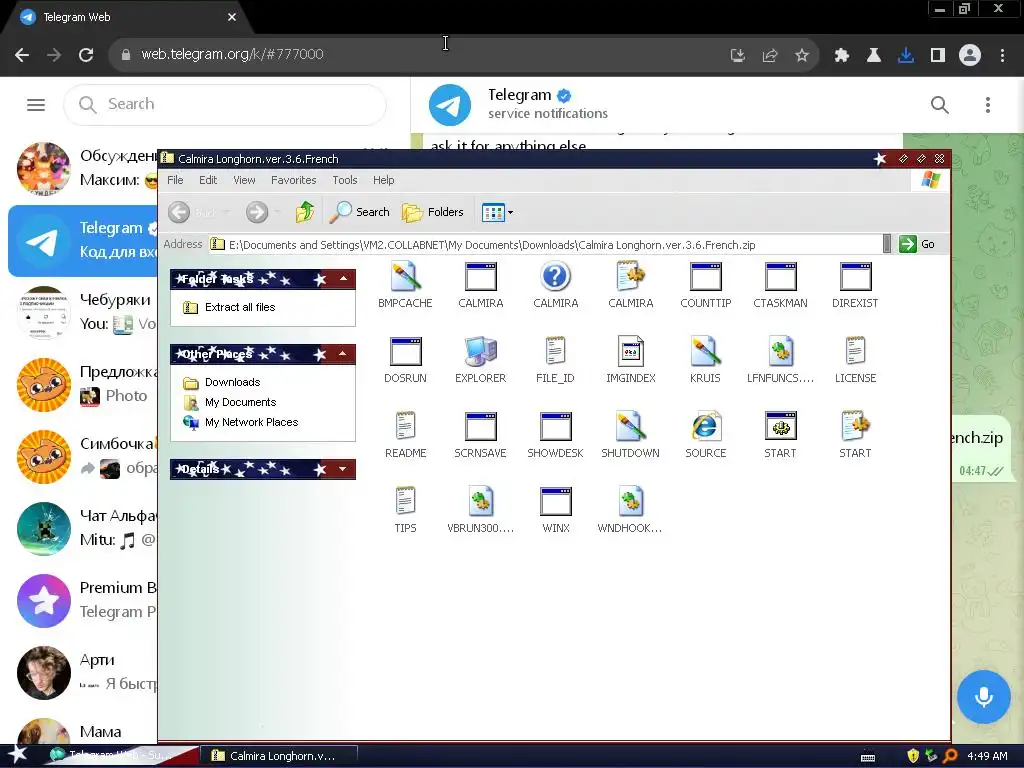Select the DIREXIST program icon
Image resolution: width=1024 pixels, height=768 pixels.
(x=856, y=277)
